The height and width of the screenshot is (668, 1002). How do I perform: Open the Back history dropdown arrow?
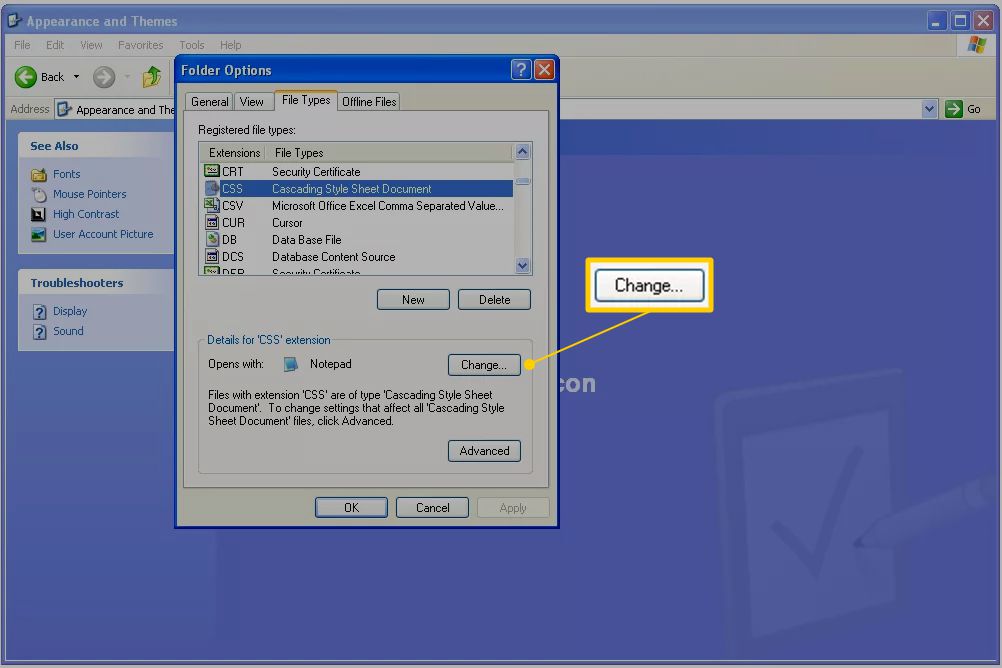(76, 77)
